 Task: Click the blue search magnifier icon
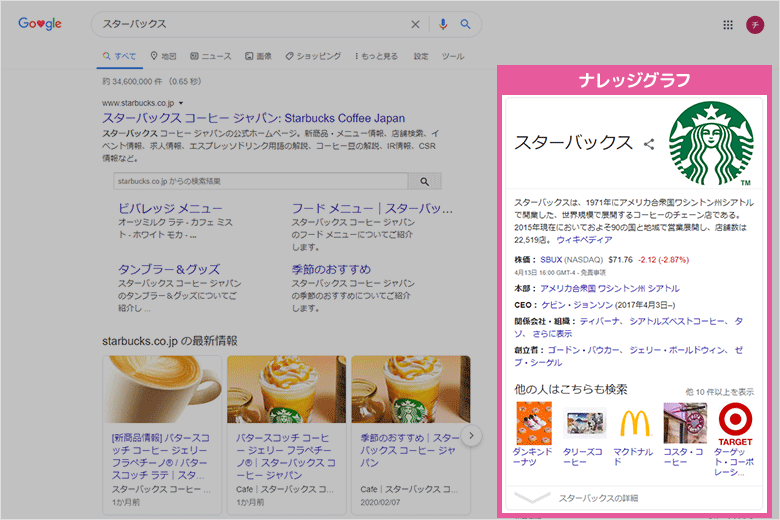coord(465,24)
